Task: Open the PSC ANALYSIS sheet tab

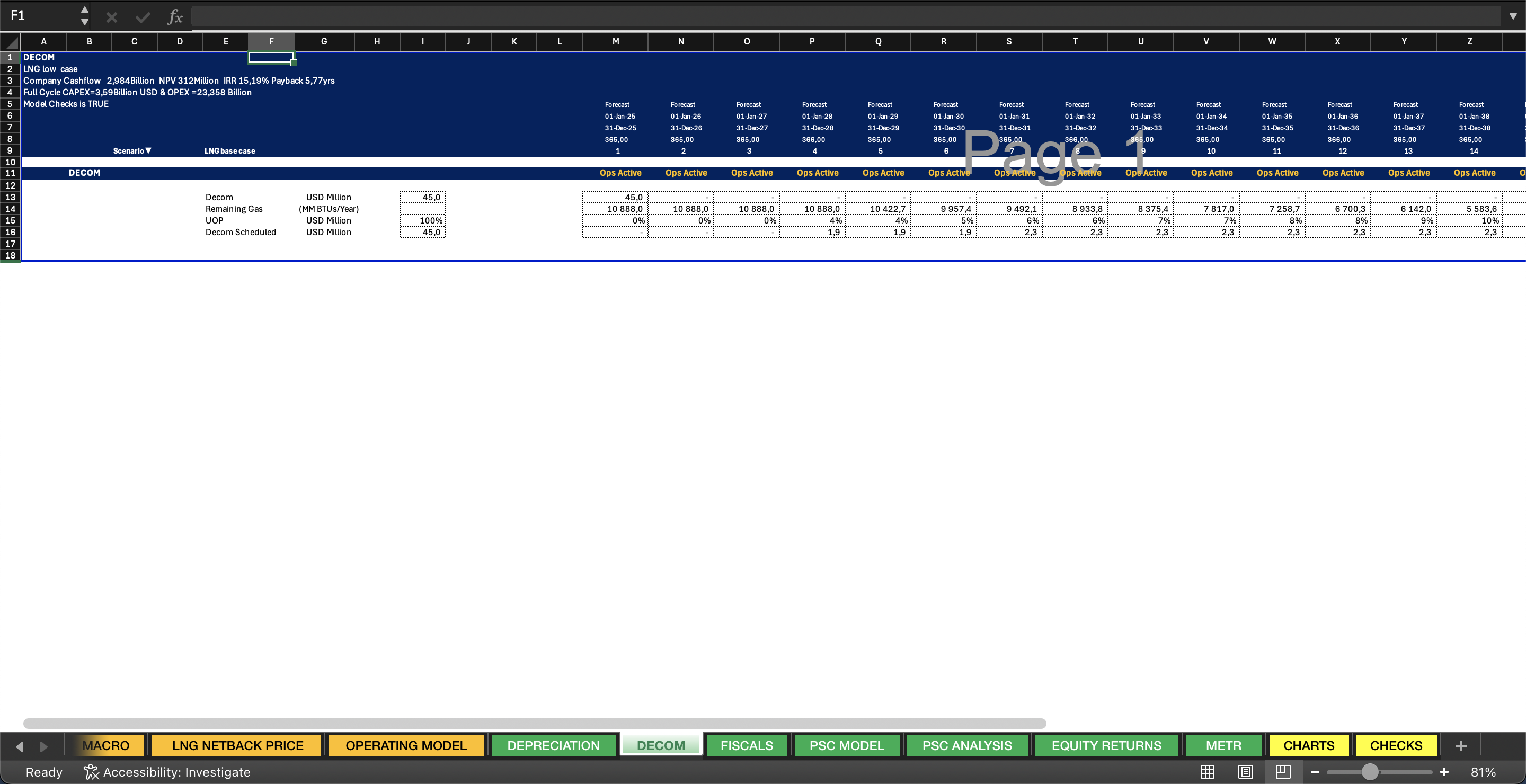Action: tap(967, 745)
